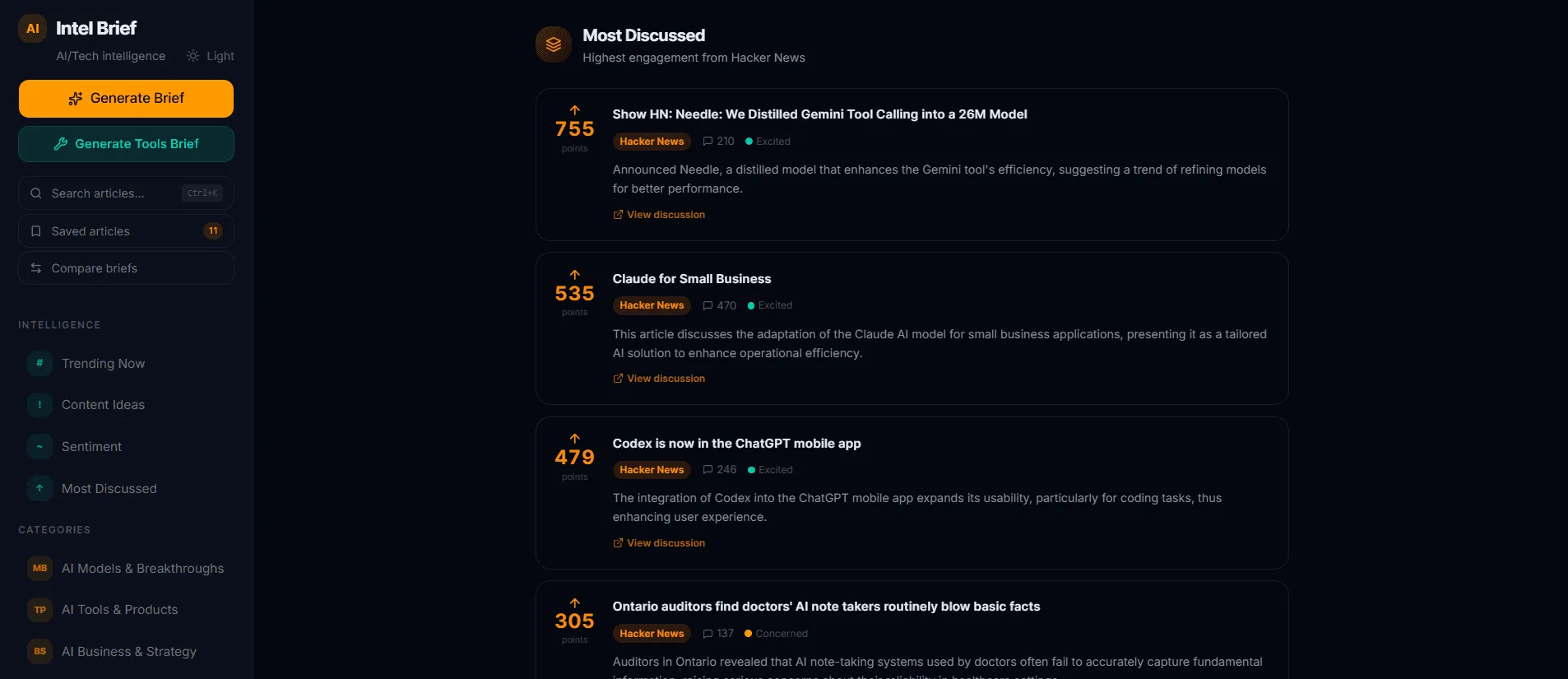Screen dimensions: 1568x679
Task: Open Saved articles list
Action: pyautogui.click(x=126, y=231)
